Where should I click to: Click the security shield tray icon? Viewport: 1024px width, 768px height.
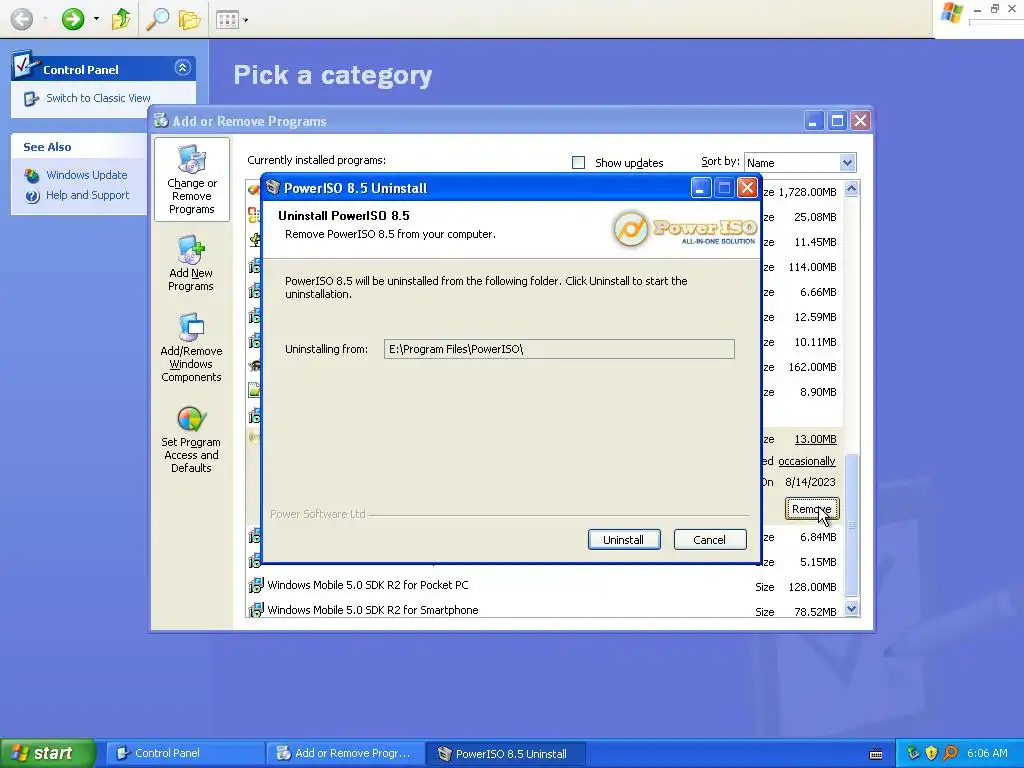tap(931, 753)
